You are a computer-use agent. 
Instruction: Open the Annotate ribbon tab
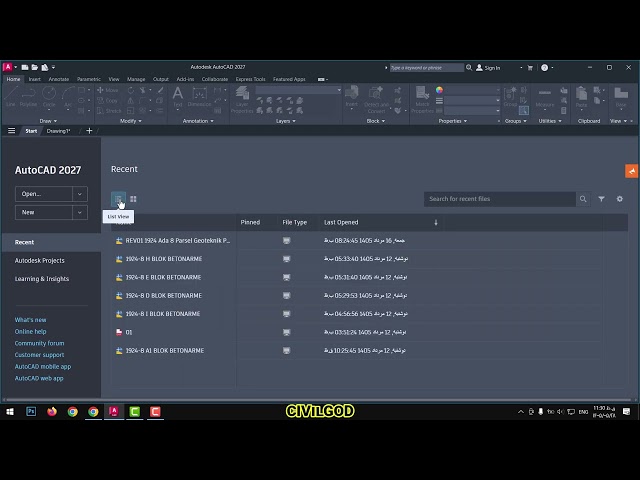point(59,79)
